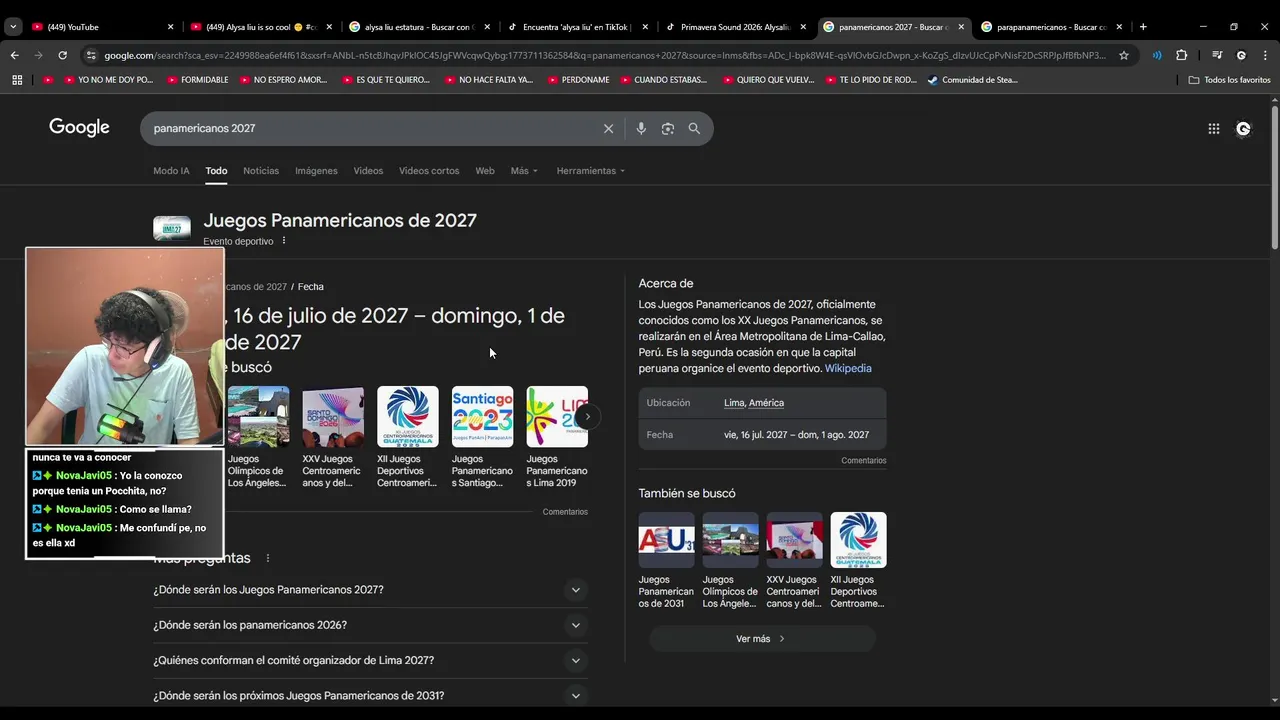View site information icon in address bar
The height and width of the screenshot is (720, 1280).
(91, 55)
